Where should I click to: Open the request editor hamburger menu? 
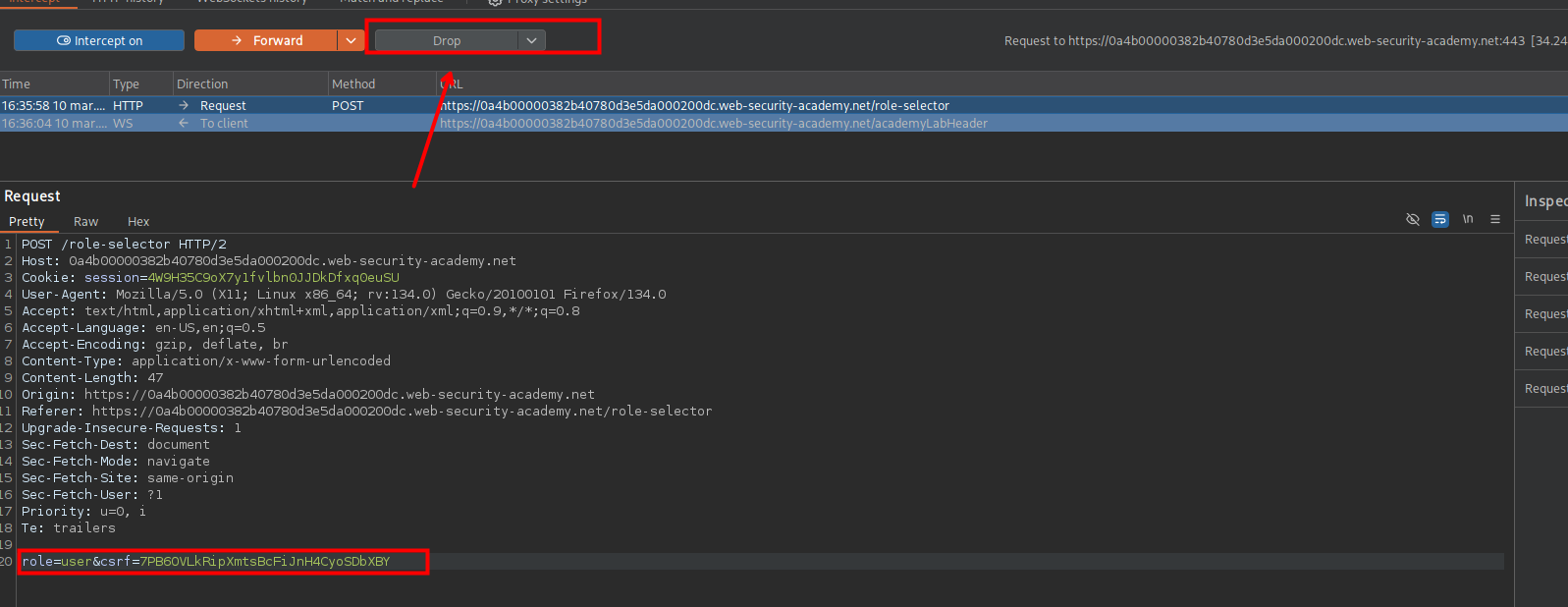coord(1495,219)
